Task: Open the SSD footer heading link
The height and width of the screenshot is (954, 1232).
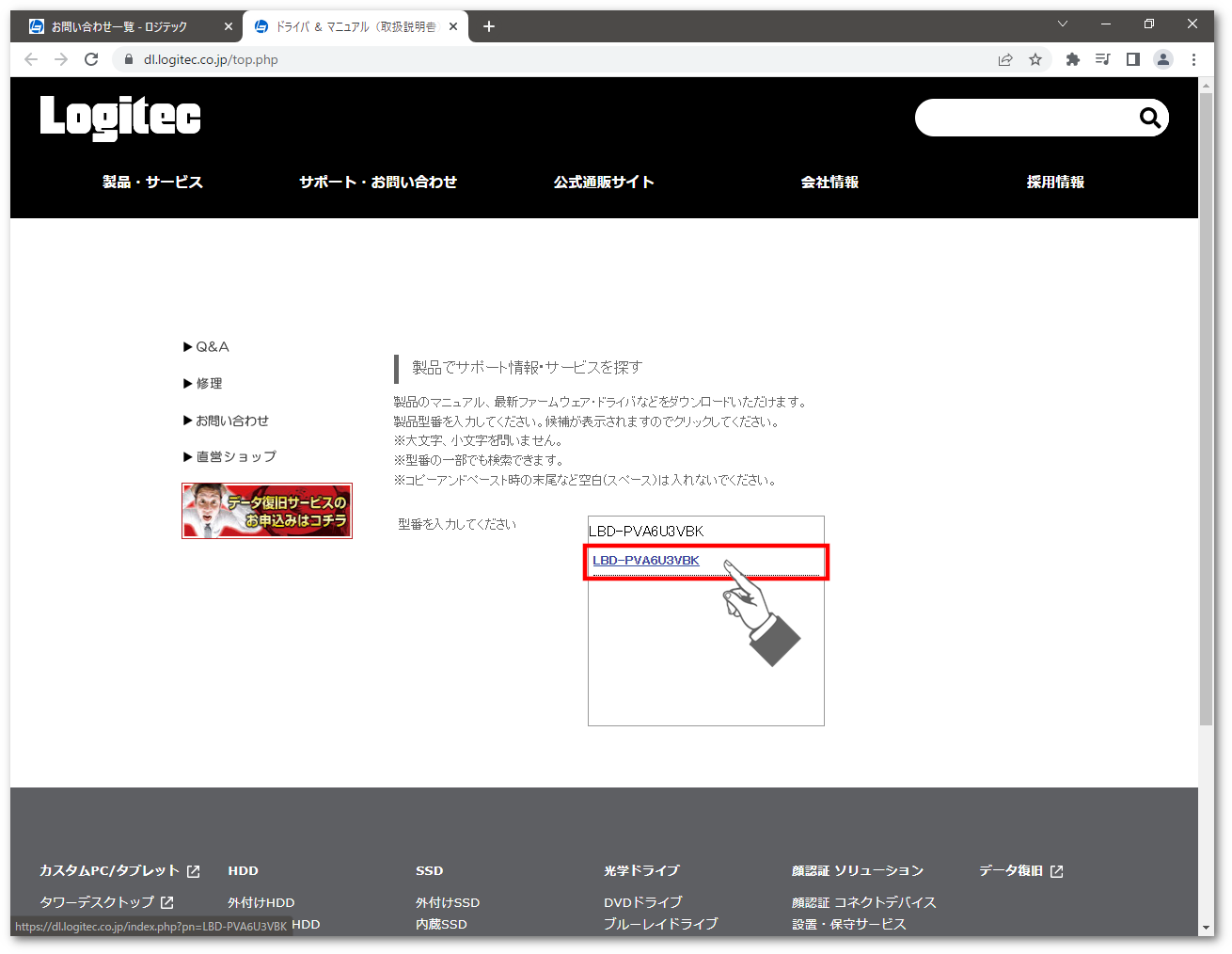Action: [429, 870]
